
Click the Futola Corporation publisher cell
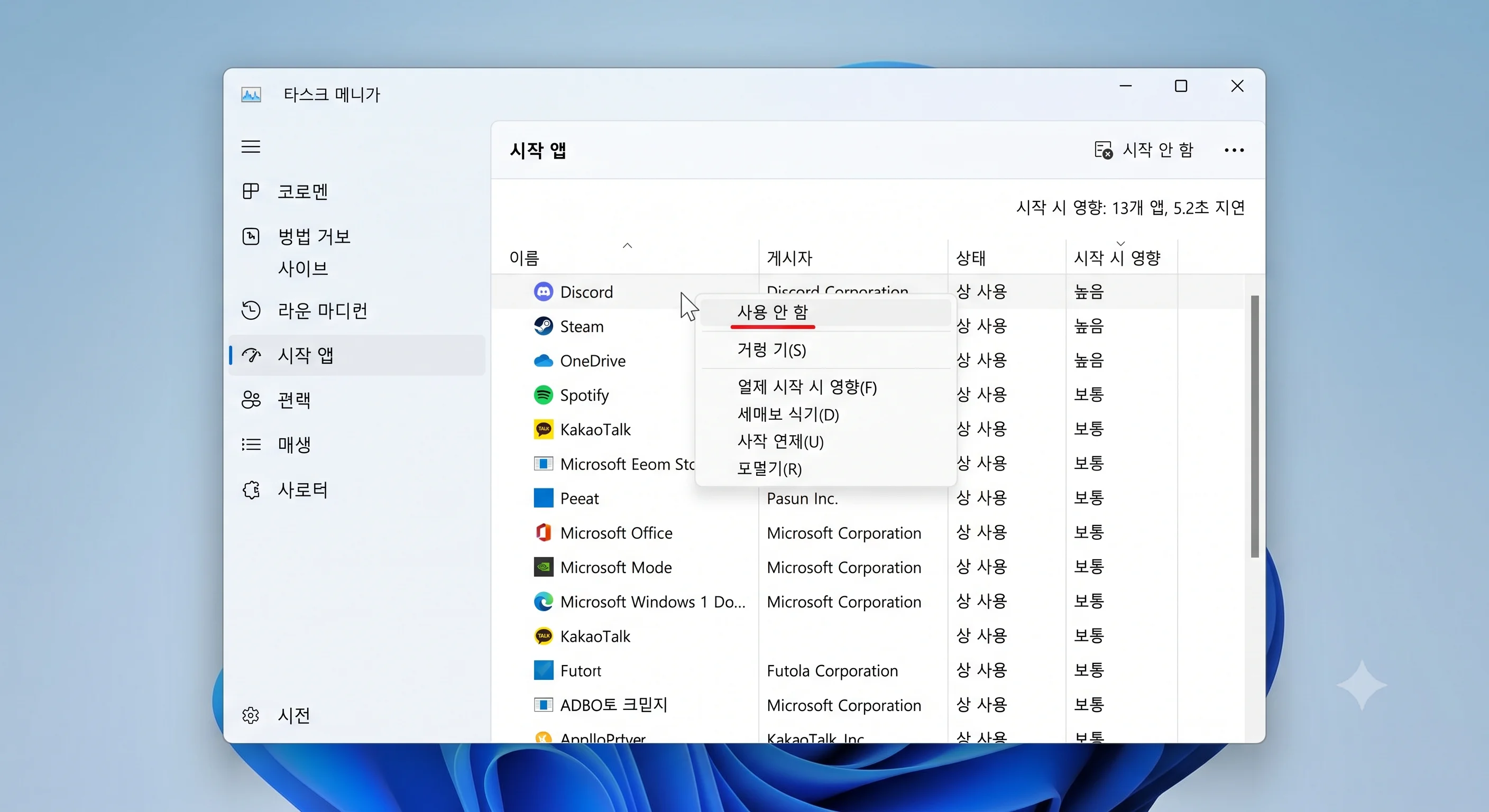832,670
